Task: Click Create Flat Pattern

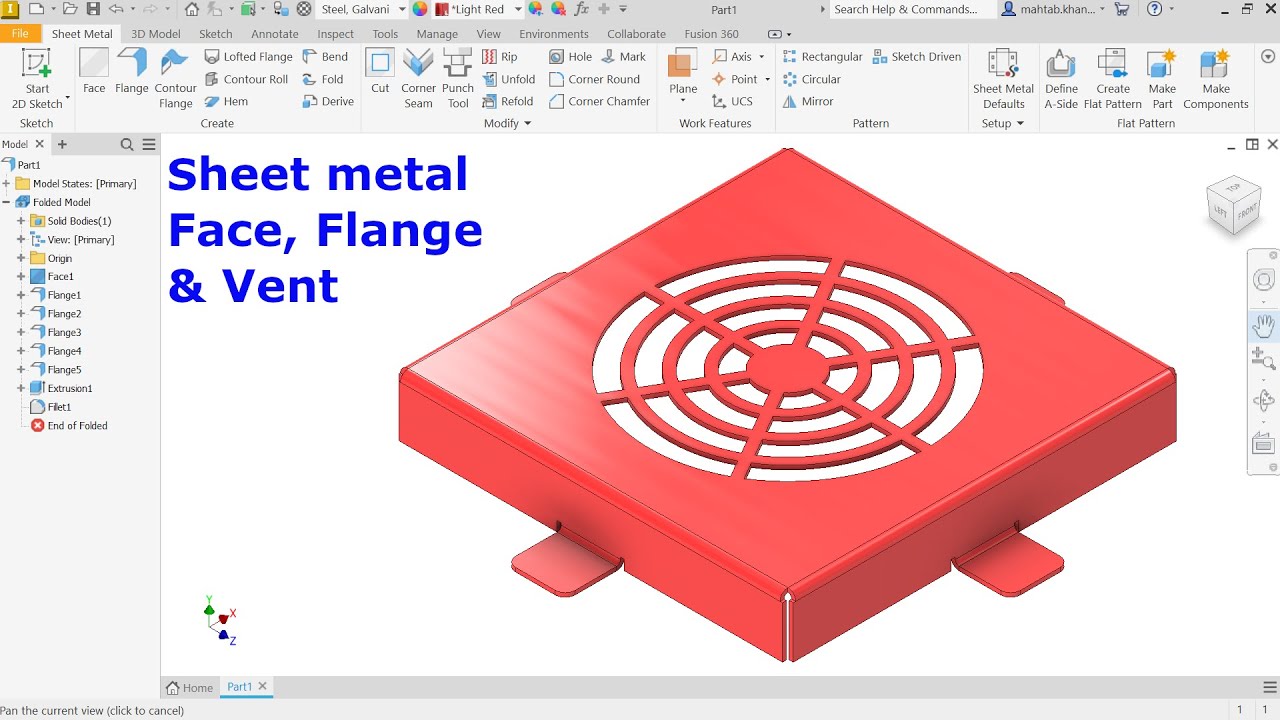Action: point(1112,79)
